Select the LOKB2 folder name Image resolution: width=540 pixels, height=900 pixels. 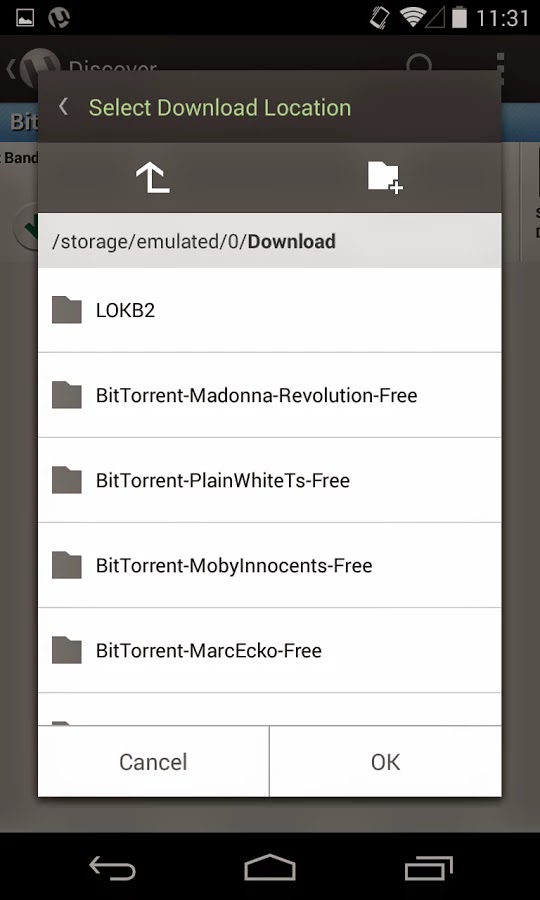click(x=126, y=311)
